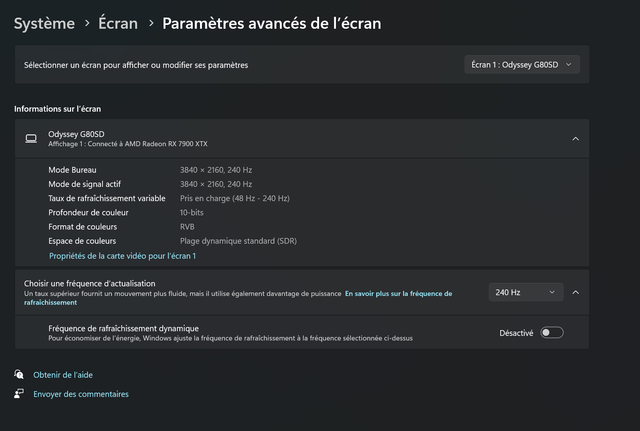Select Paramètres avancés de l'écran breadcrumb title
The height and width of the screenshot is (431, 640).
[x=272, y=23]
